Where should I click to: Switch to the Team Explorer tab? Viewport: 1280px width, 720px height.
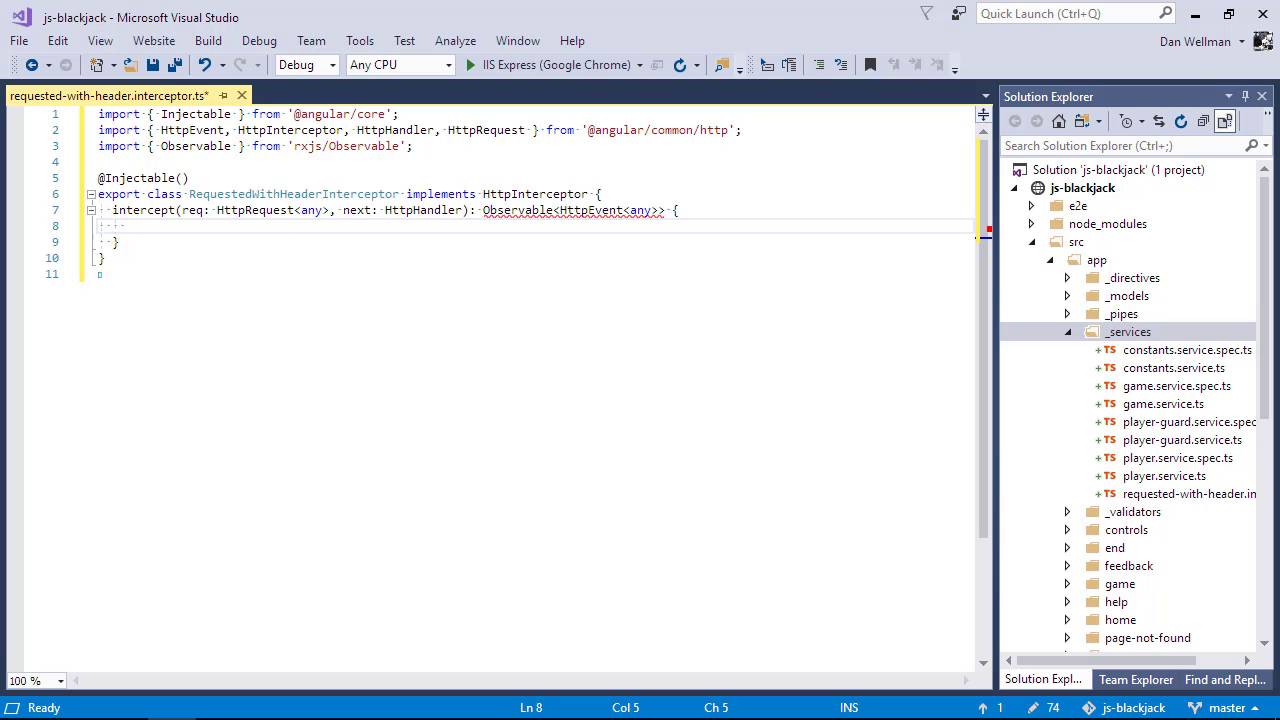(1136, 680)
